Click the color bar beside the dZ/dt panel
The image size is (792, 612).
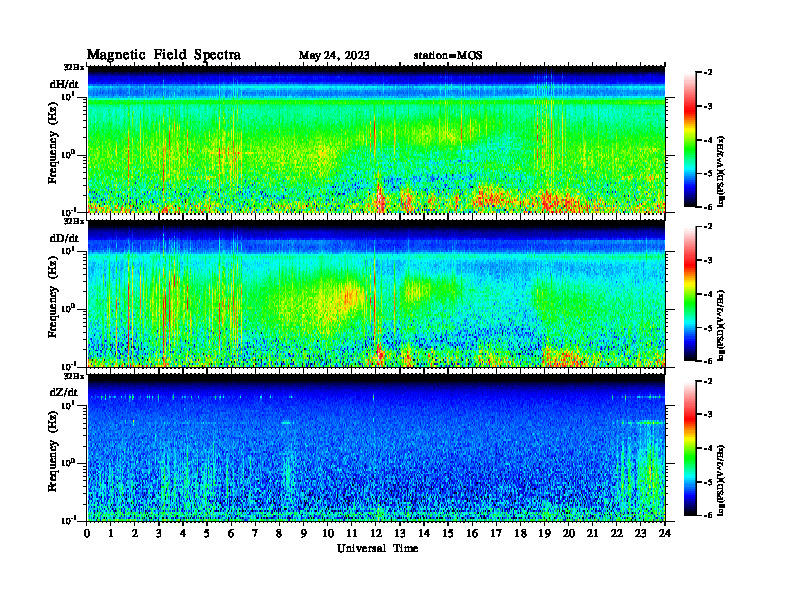pyautogui.click(x=690, y=448)
